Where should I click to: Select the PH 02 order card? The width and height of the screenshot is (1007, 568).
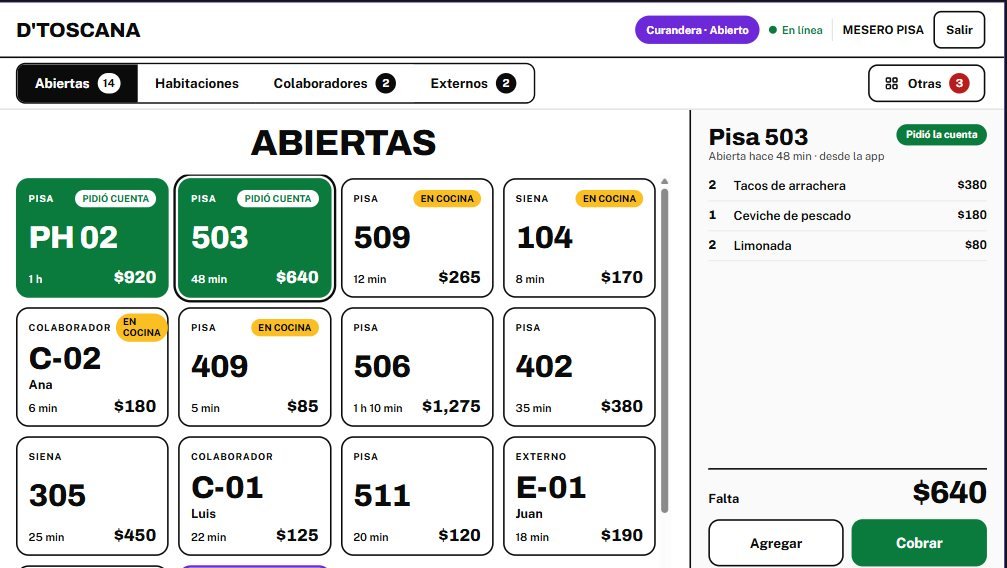(x=92, y=238)
